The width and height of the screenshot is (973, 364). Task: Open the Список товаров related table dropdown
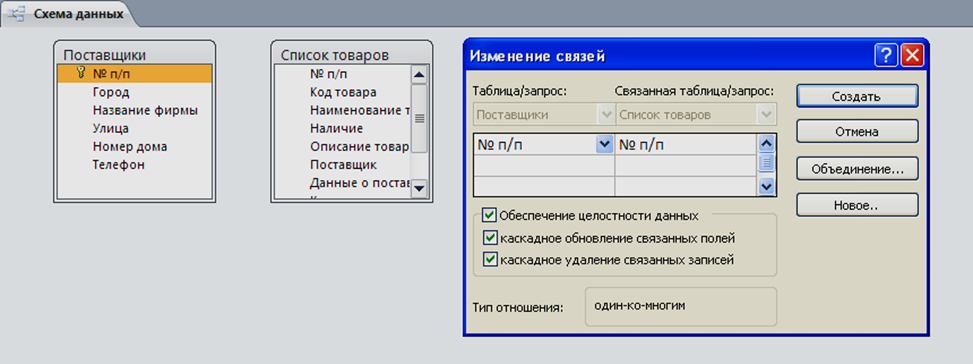767,115
